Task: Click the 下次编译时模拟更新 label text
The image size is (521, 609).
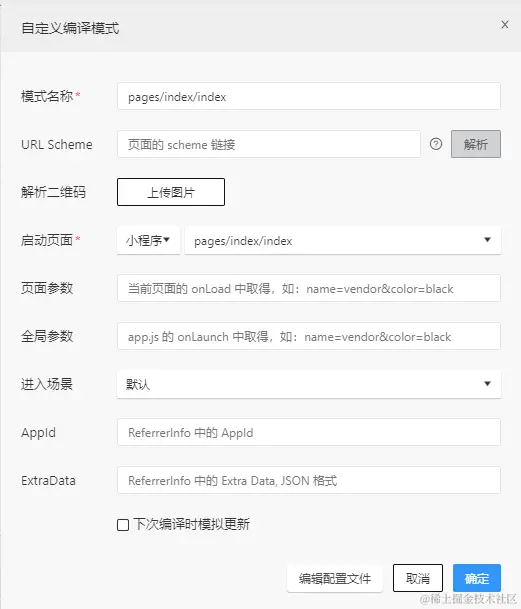Action: (x=192, y=524)
